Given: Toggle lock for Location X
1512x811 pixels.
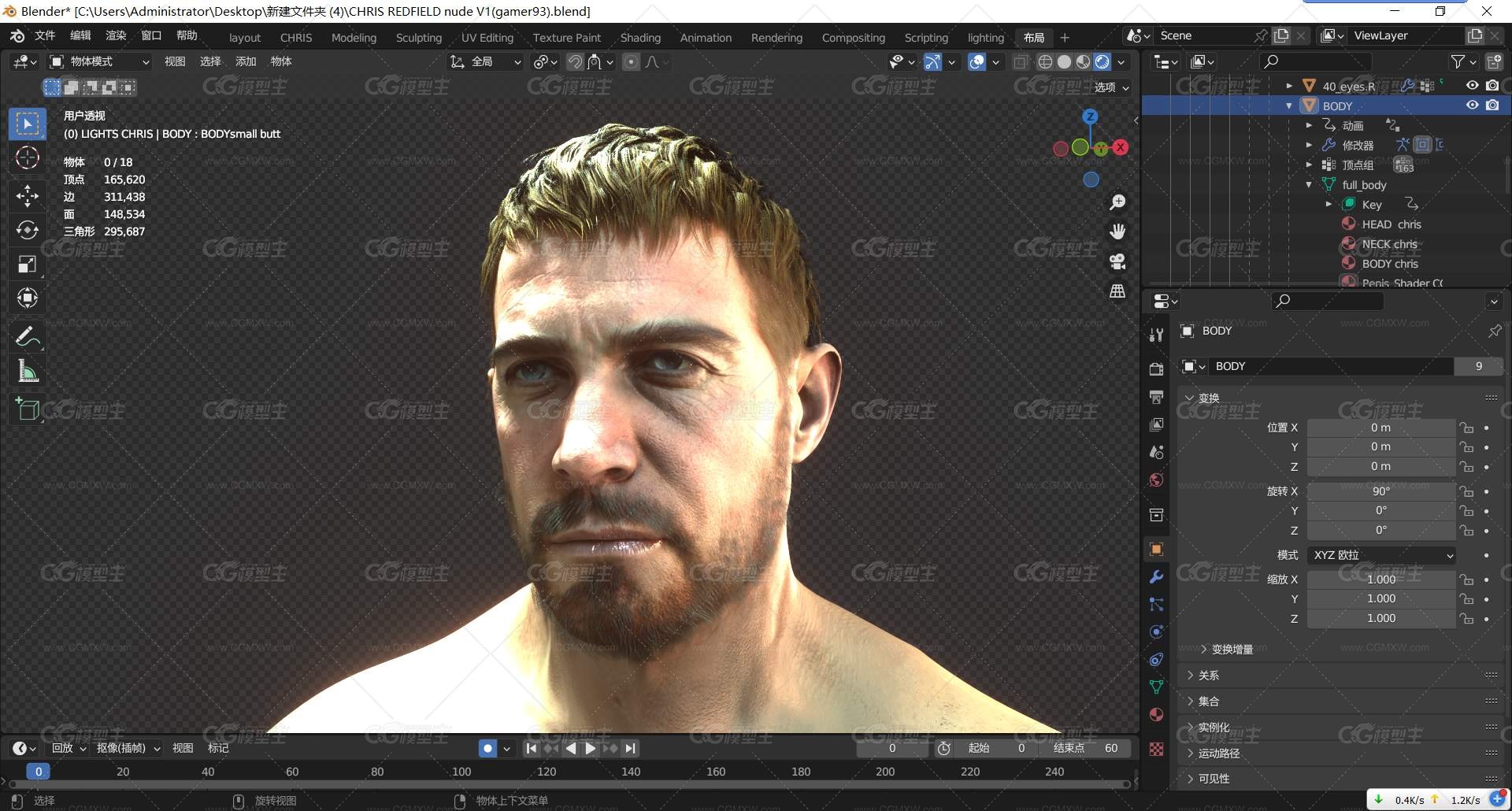Looking at the screenshot, I should click(x=1466, y=428).
